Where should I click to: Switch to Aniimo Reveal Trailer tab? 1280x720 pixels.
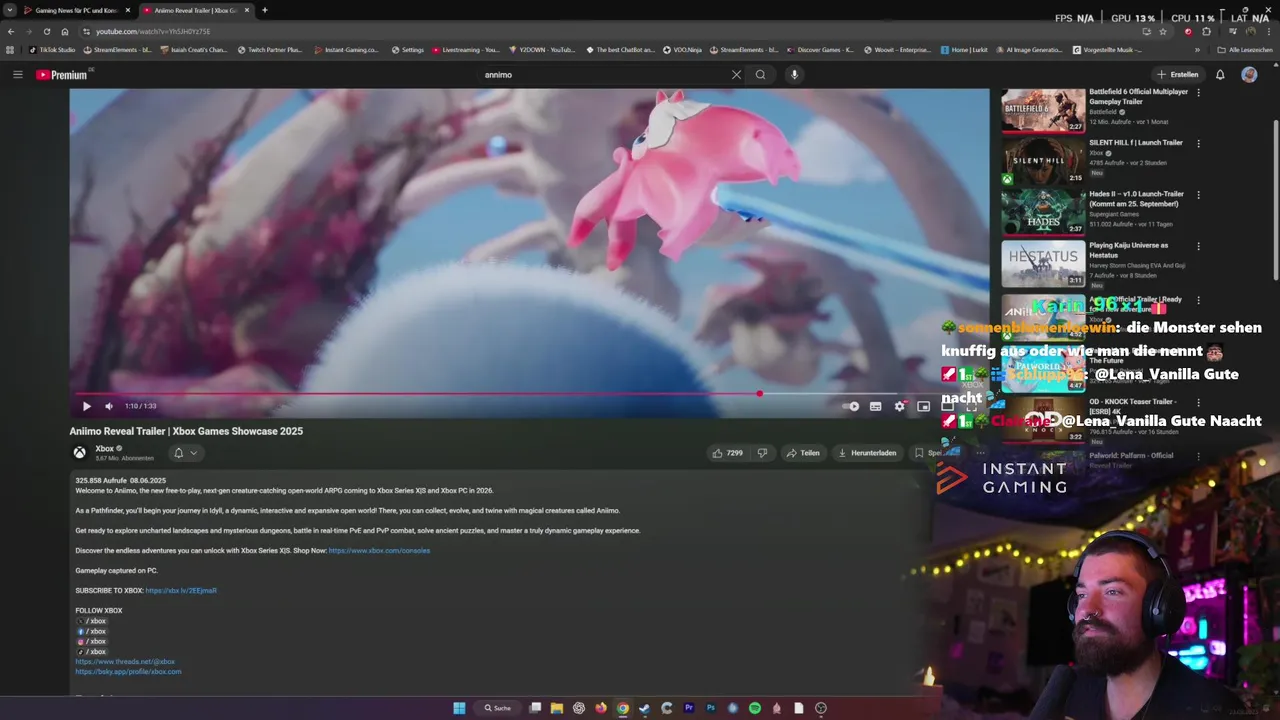click(196, 10)
